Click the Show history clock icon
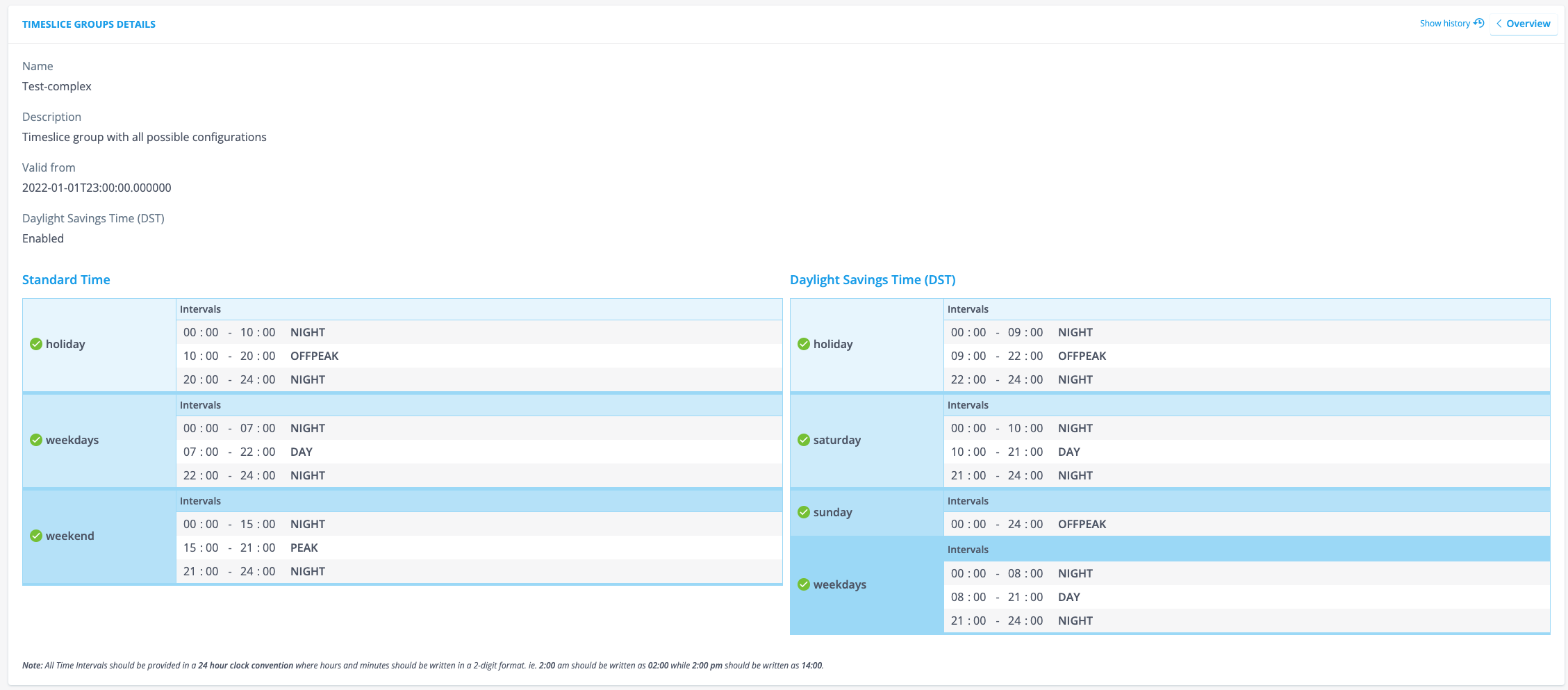The height and width of the screenshot is (690, 1568). pos(1478,23)
